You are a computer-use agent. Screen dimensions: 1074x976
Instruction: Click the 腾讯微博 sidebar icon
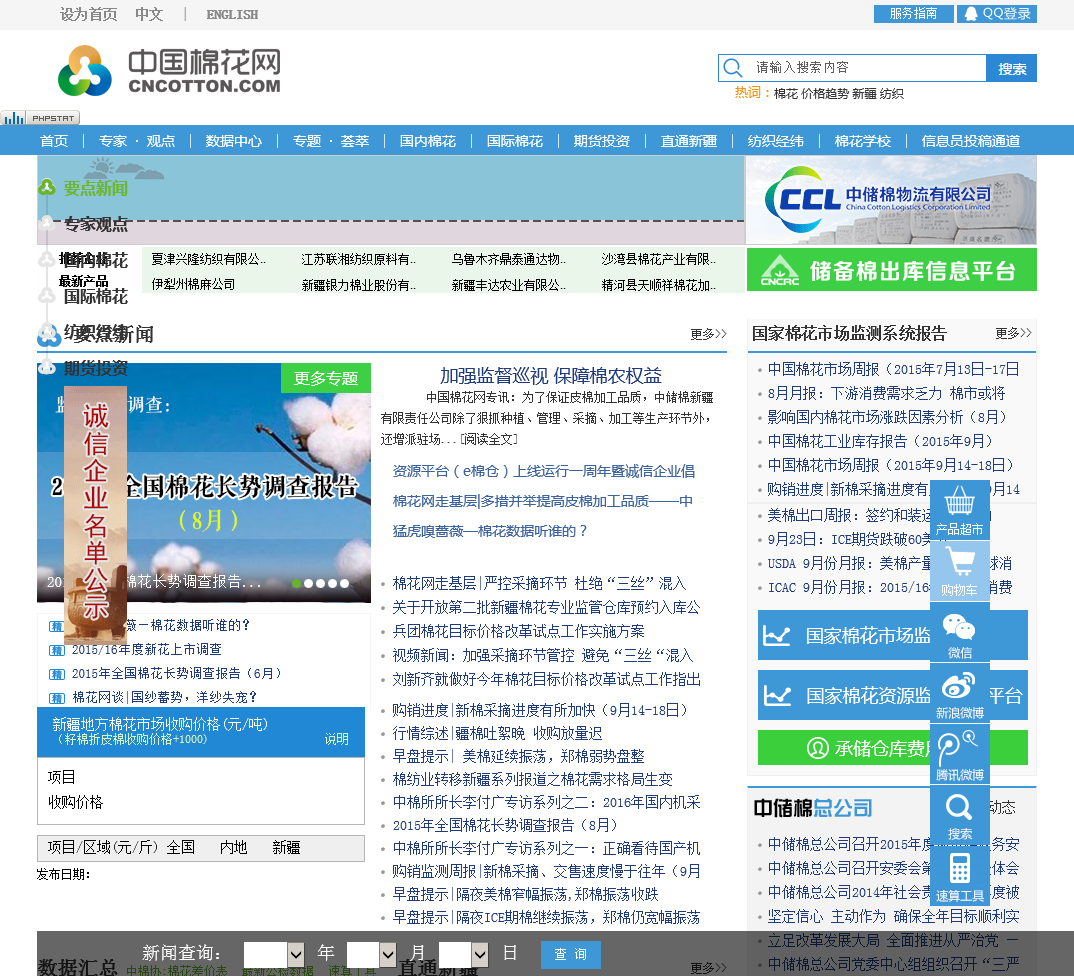tap(959, 755)
